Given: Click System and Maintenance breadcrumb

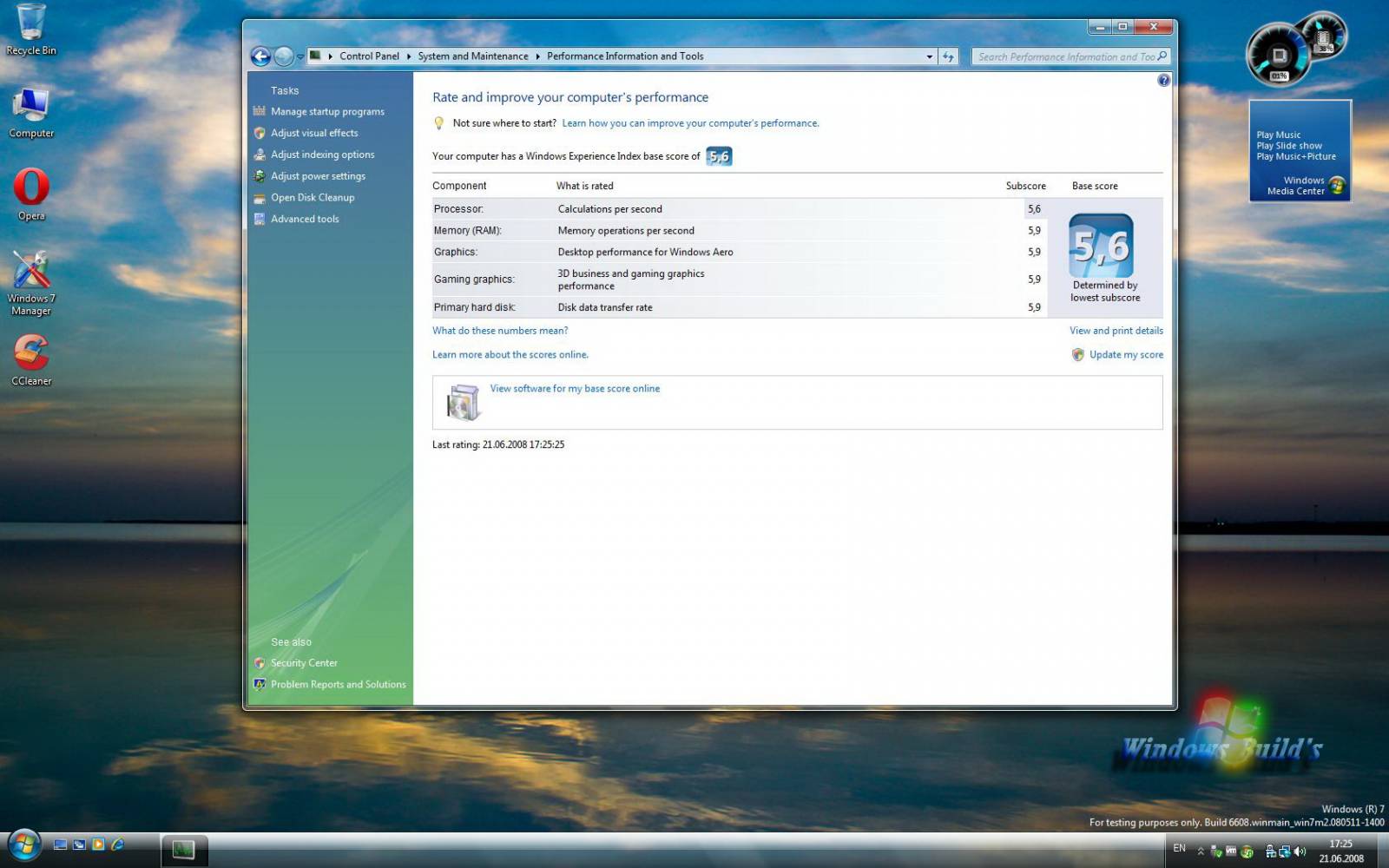Looking at the screenshot, I should click(473, 56).
